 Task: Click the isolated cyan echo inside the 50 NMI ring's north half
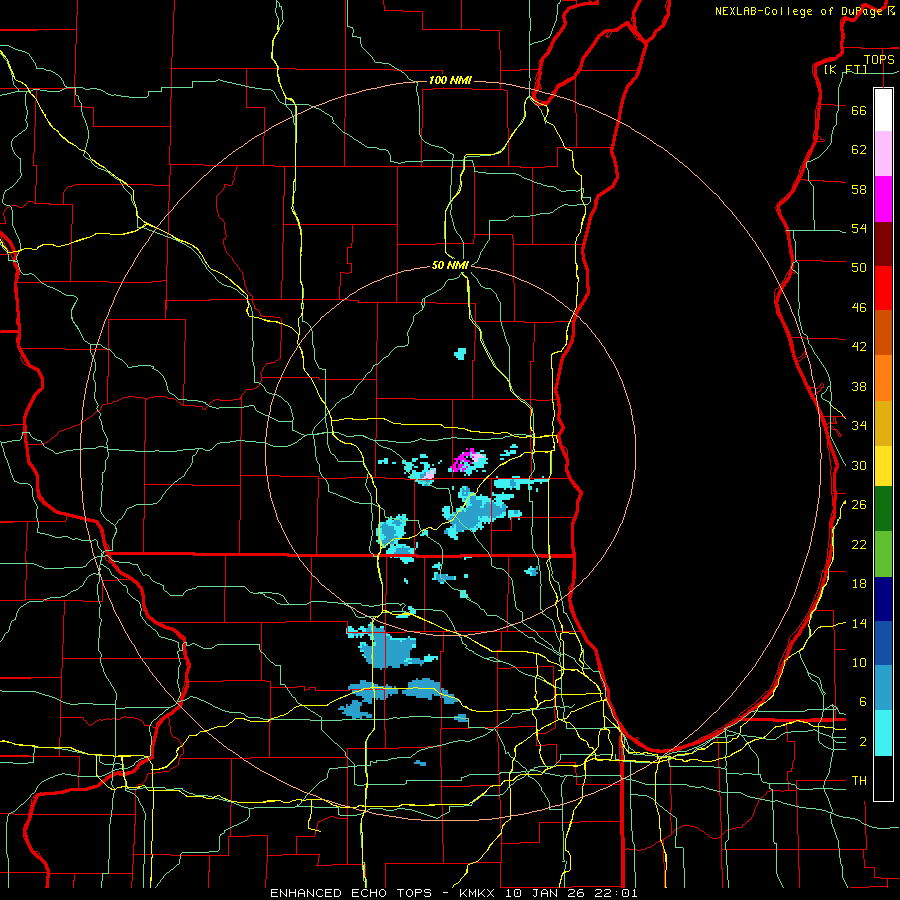[460, 354]
